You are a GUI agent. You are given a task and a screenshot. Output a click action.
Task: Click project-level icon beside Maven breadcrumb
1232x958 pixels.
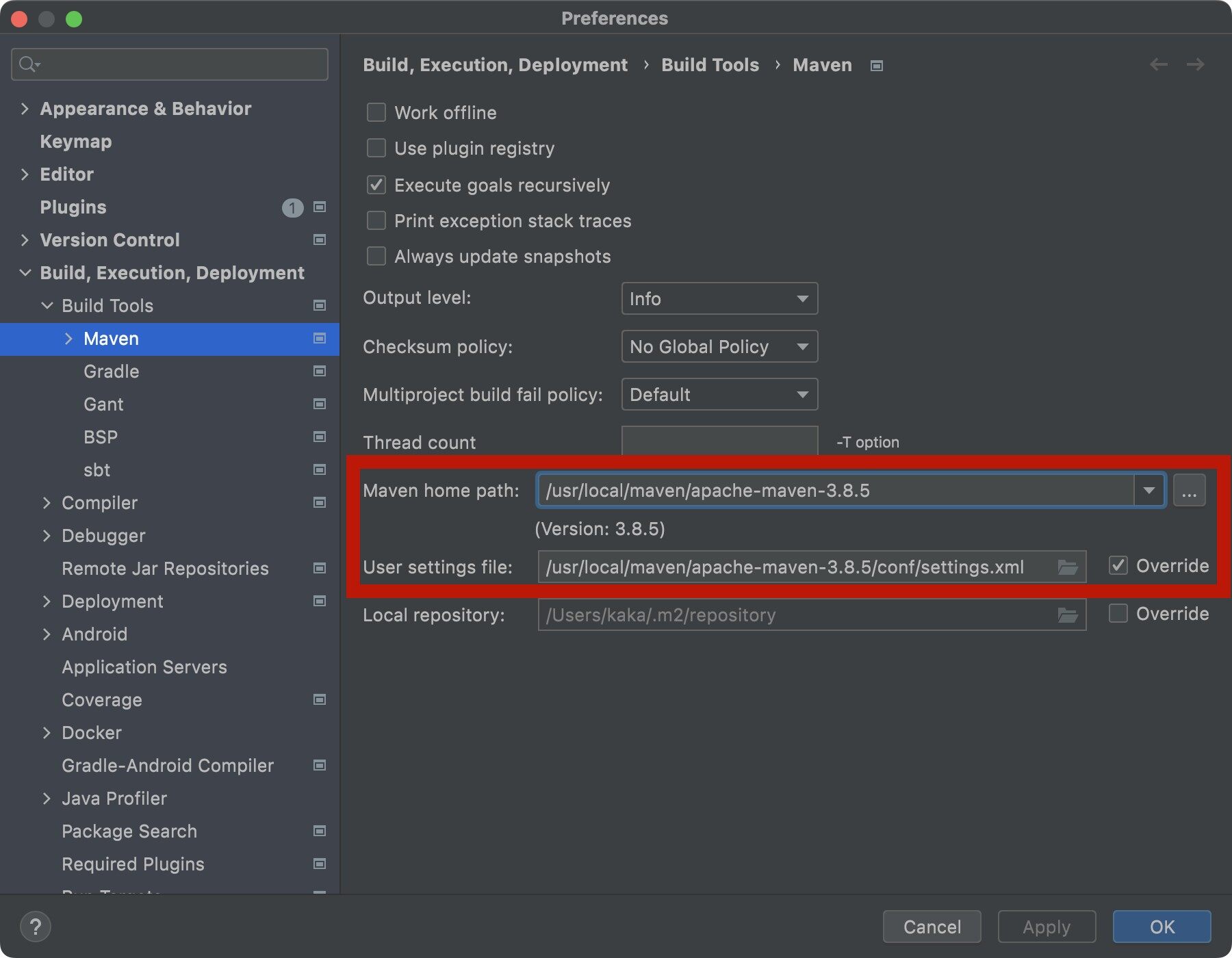[876, 66]
